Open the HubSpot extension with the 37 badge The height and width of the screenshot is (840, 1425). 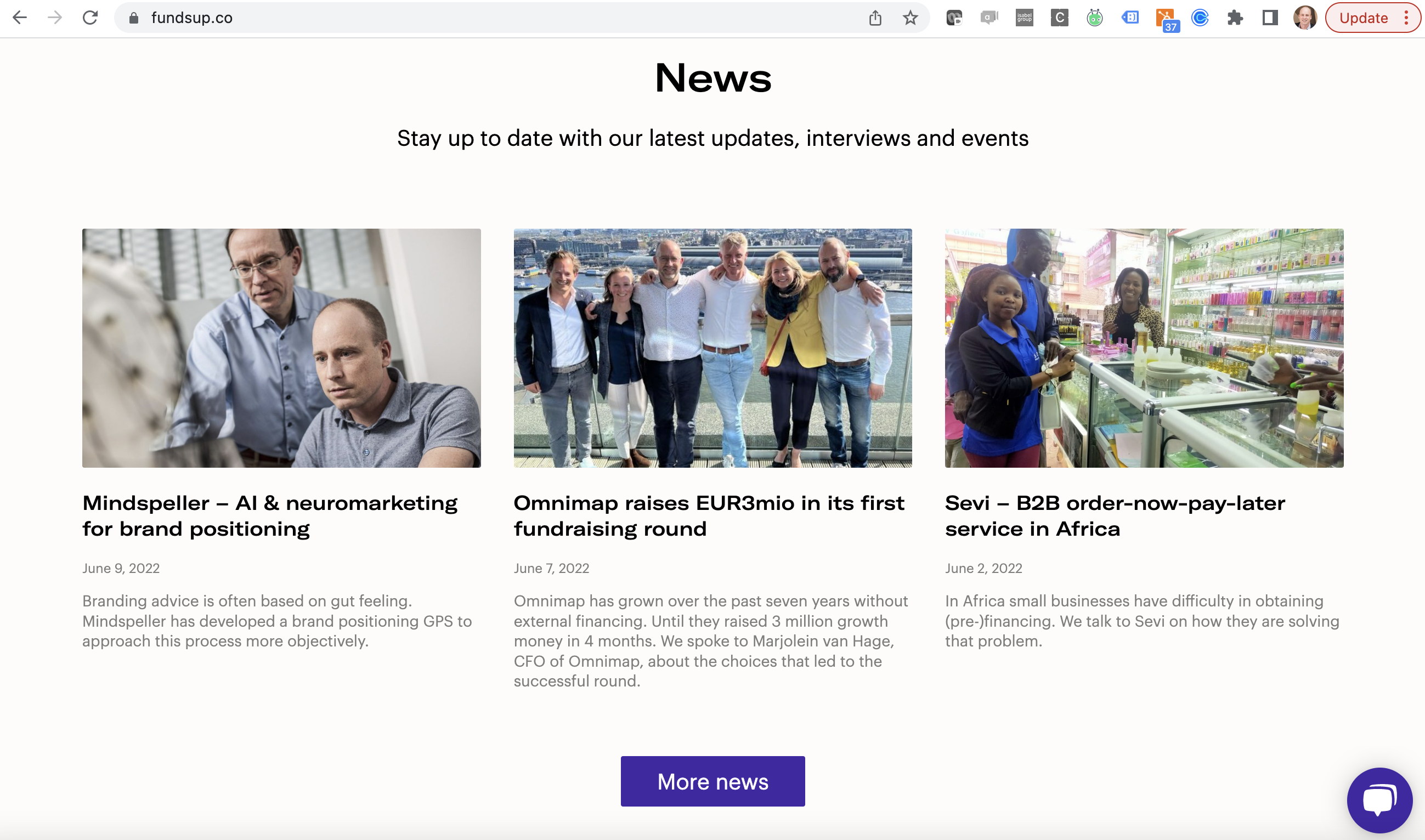pyautogui.click(x=1166, y=19)
